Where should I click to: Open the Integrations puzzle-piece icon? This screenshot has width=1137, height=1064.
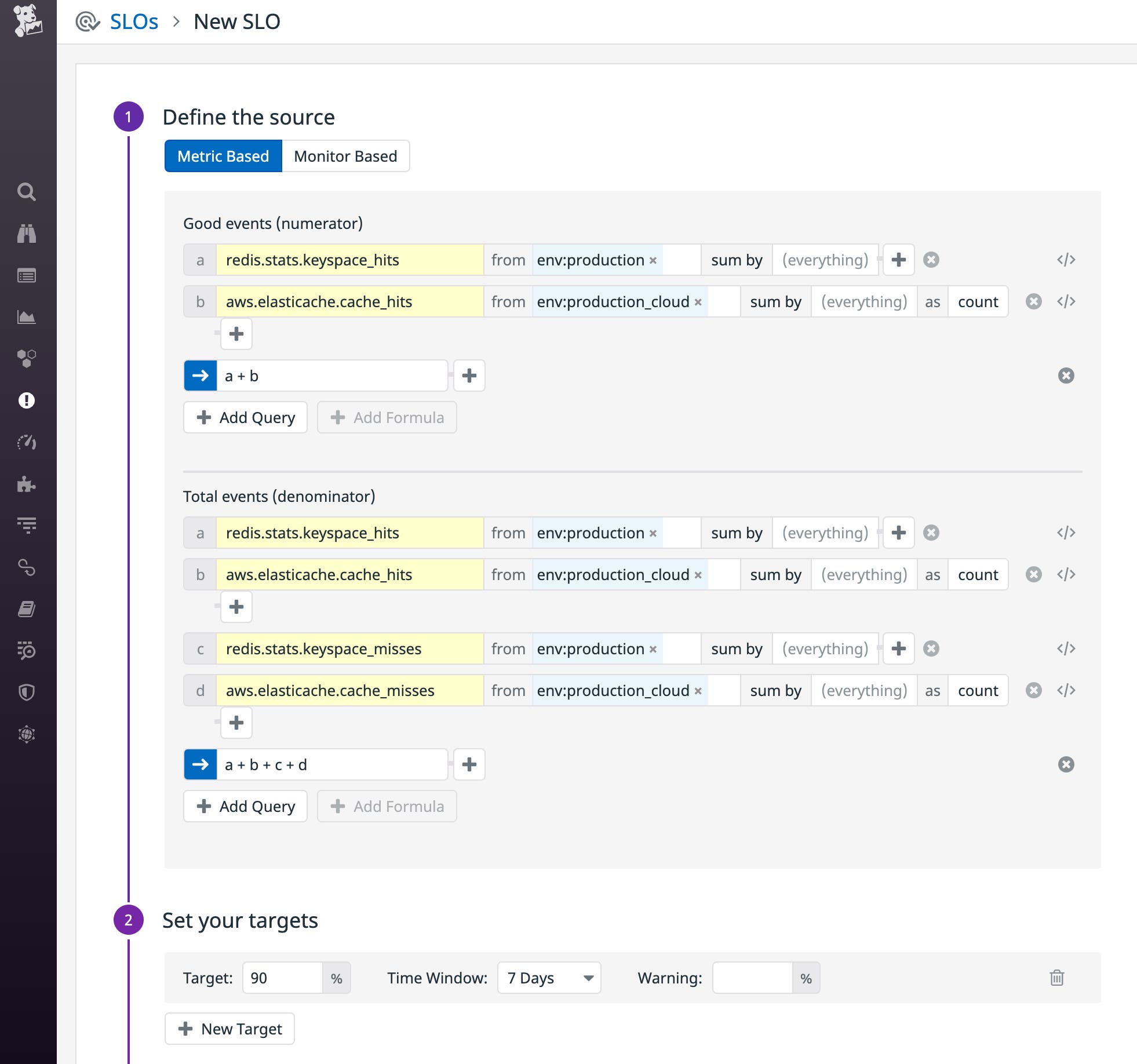pos(27,483)
